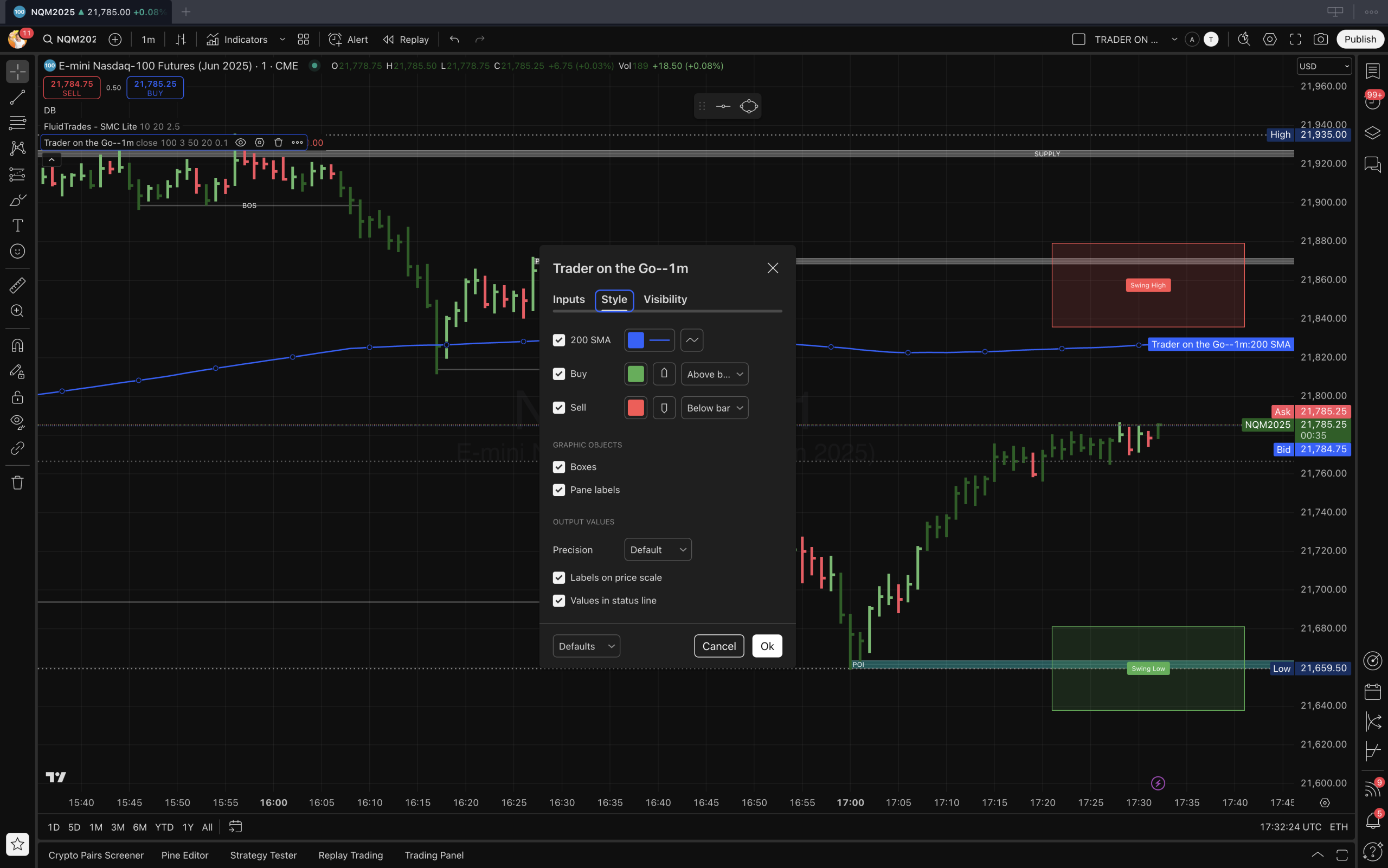
Task: Open the Crypto Pairs Screener tab
Action: point(96,855)
